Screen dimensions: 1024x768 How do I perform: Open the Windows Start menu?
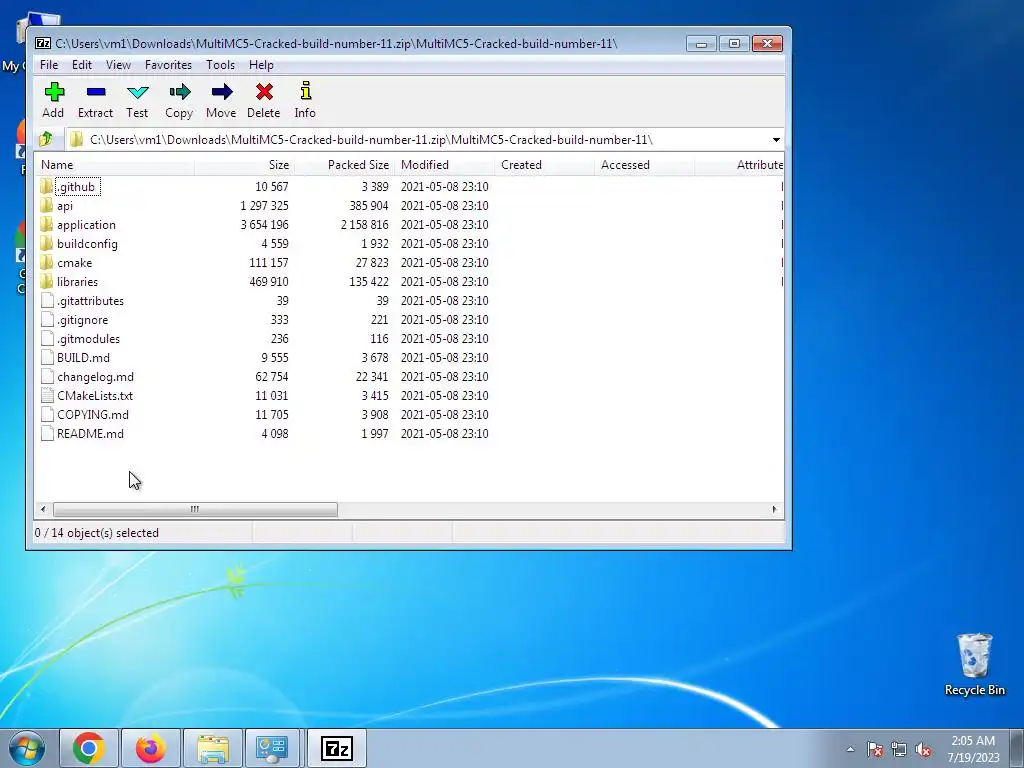click(x=27, y=748)
